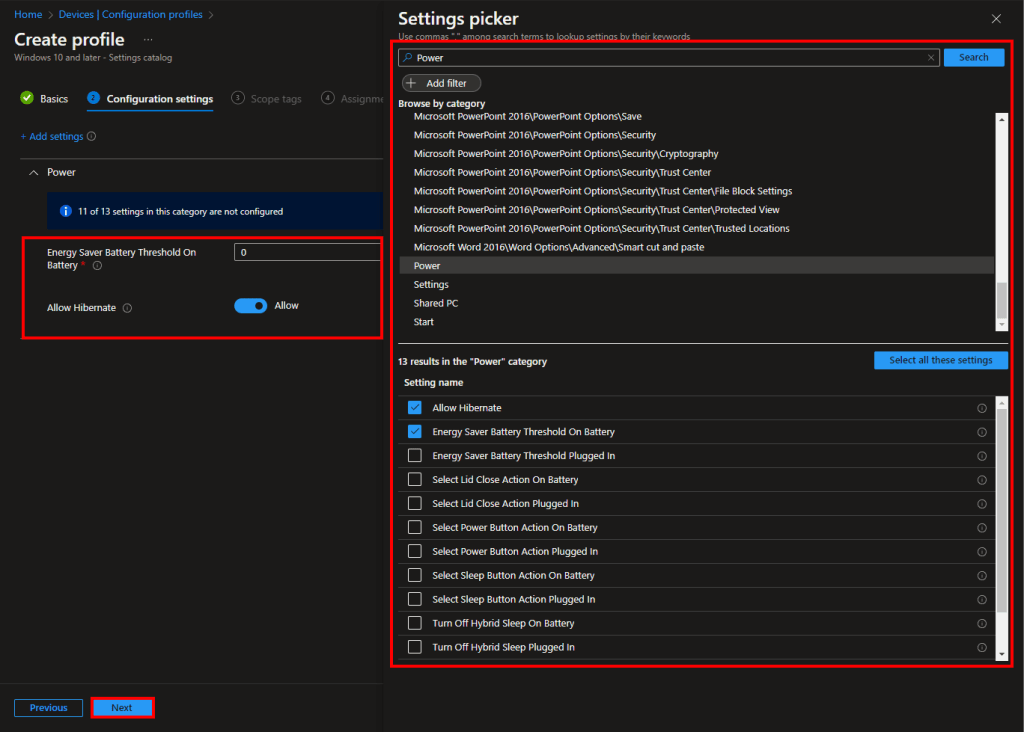The height and width of the screenshot is (732, 1024).
Task: Click the Next button
Action: click(122, 707)
